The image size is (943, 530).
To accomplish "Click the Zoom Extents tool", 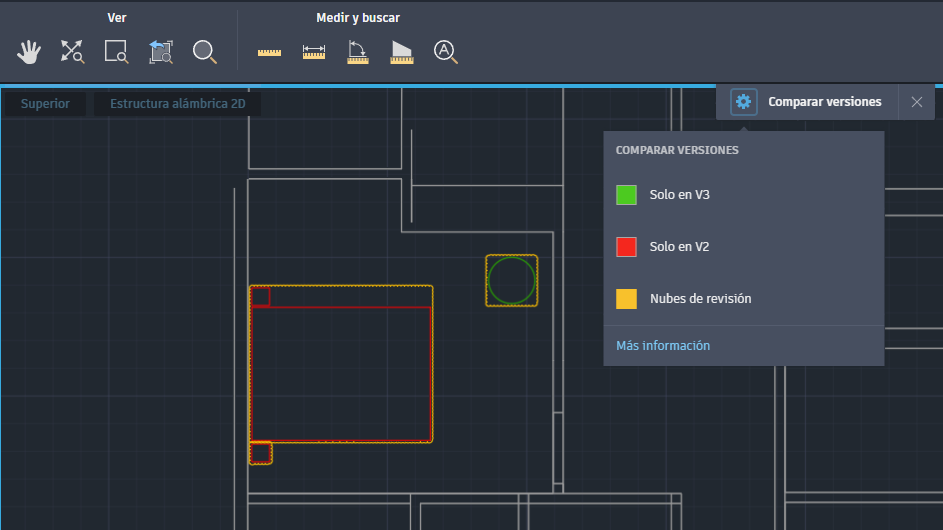I will 72,52.
